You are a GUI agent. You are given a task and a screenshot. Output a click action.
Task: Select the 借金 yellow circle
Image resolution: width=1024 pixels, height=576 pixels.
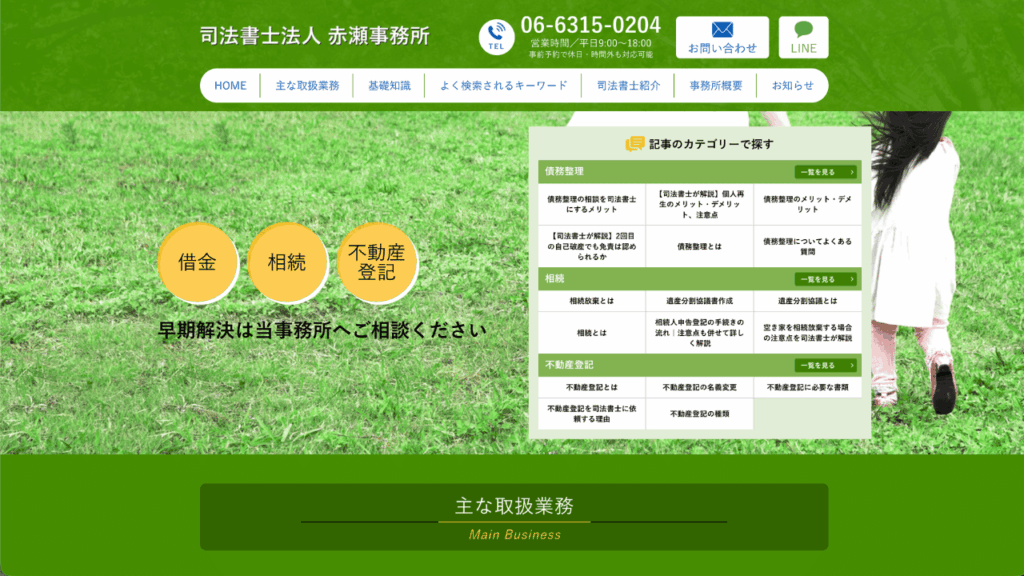pyautogui.click(x=197, y=263)
